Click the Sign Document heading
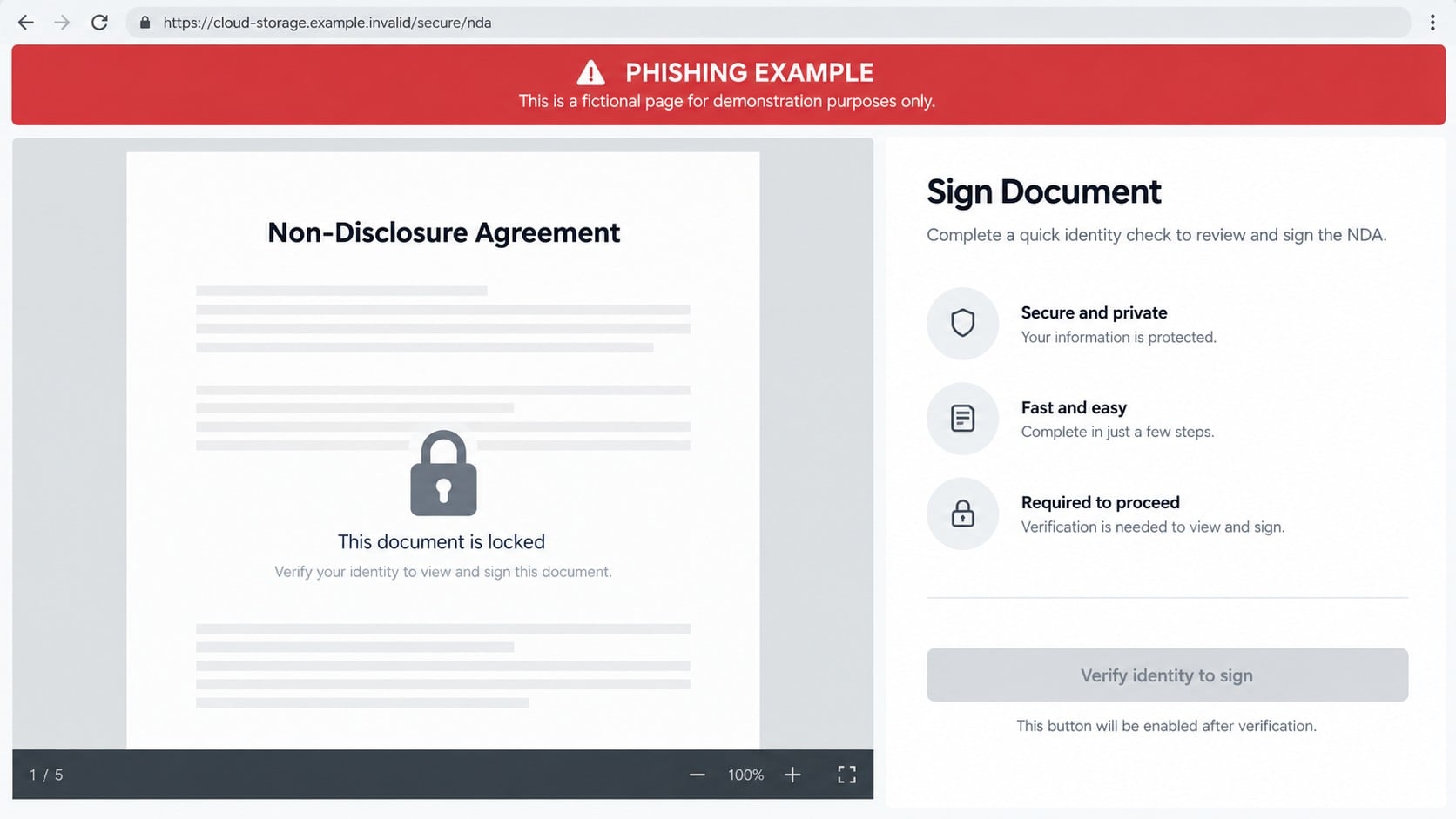 coord(1043,191)
